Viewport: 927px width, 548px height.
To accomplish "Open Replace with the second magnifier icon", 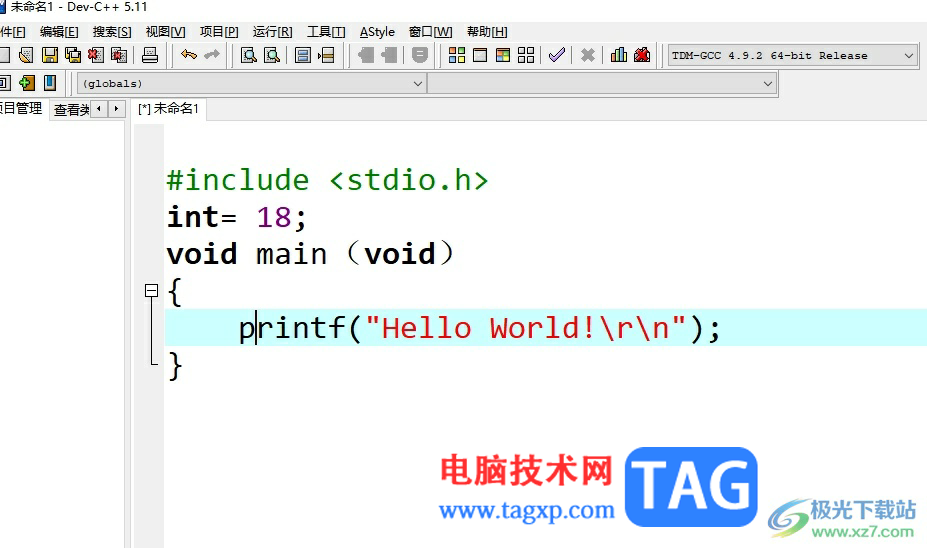I will 272,56.
